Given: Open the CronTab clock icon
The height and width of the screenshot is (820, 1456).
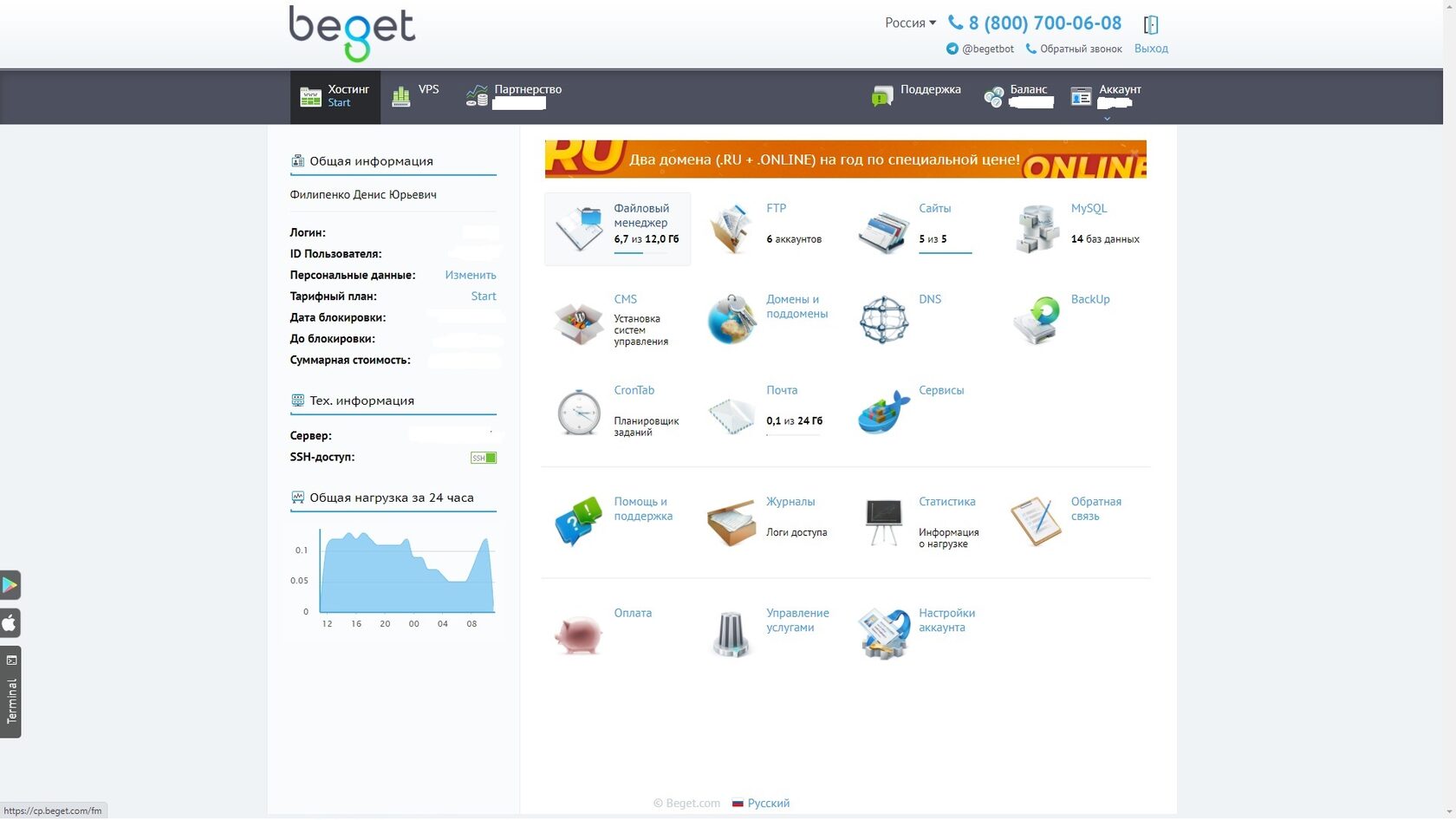Looking at the screenshot, I should pos(579,412).
